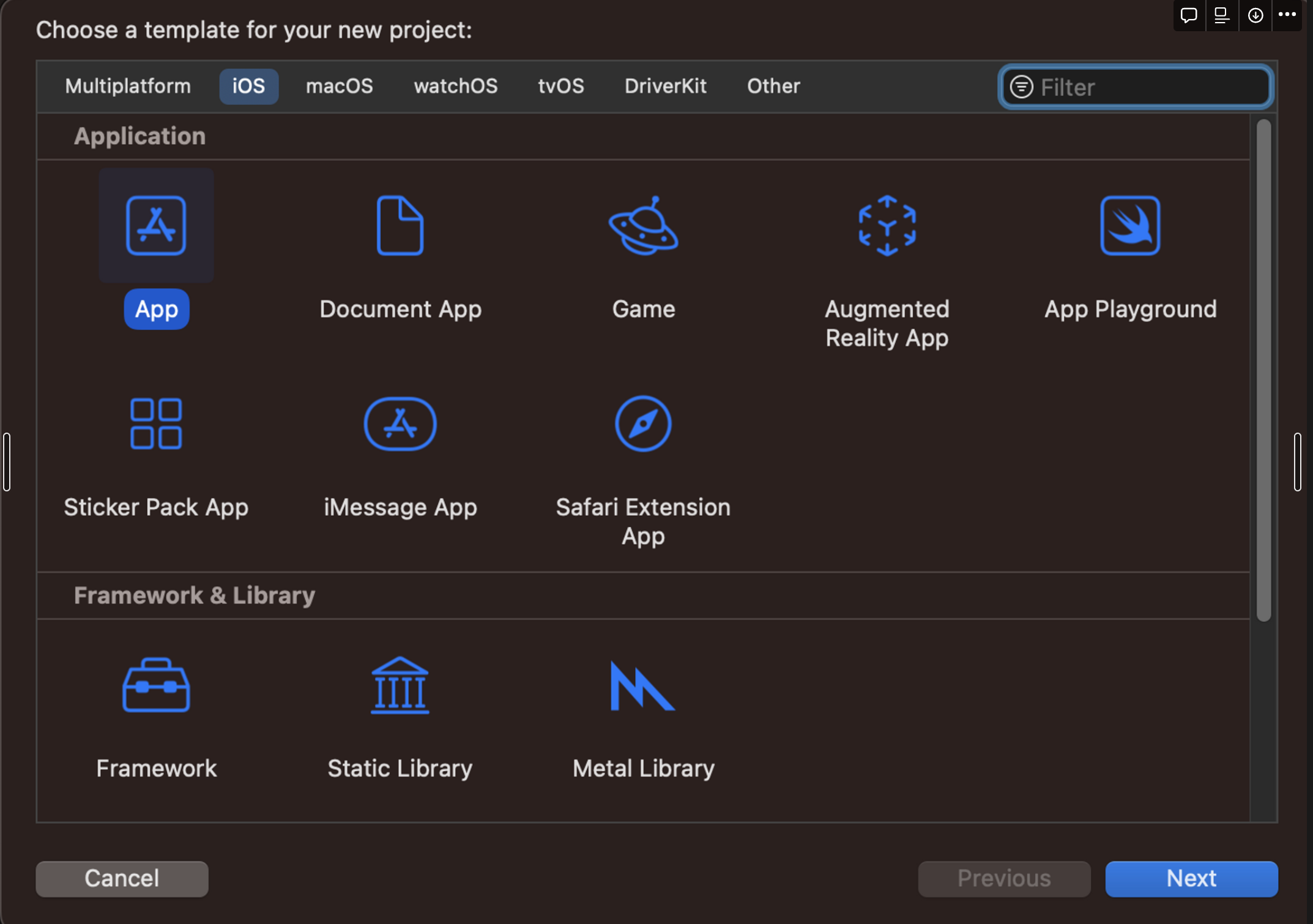Open the more options ellipsis icon

point(1287,15)
